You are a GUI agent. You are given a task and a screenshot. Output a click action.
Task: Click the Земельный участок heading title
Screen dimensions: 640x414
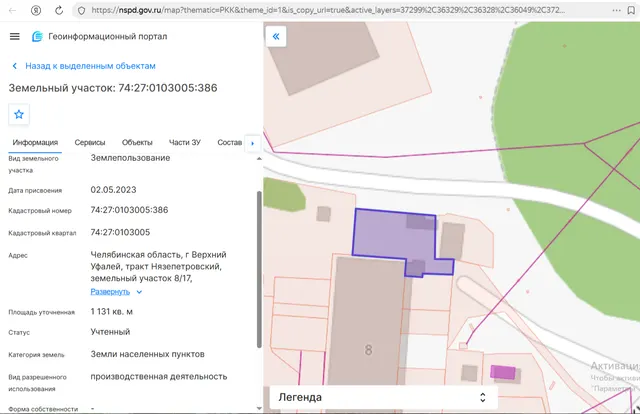click(113, 88)
